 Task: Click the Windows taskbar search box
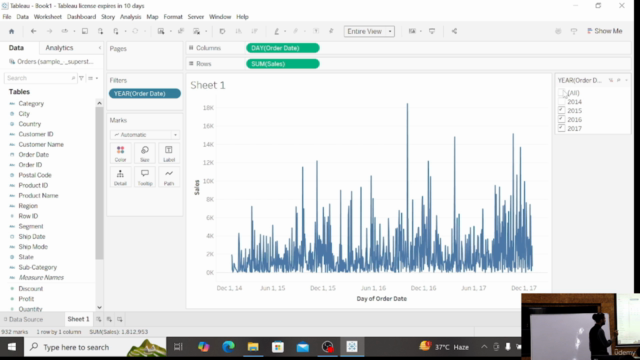(x=95, y=347)
